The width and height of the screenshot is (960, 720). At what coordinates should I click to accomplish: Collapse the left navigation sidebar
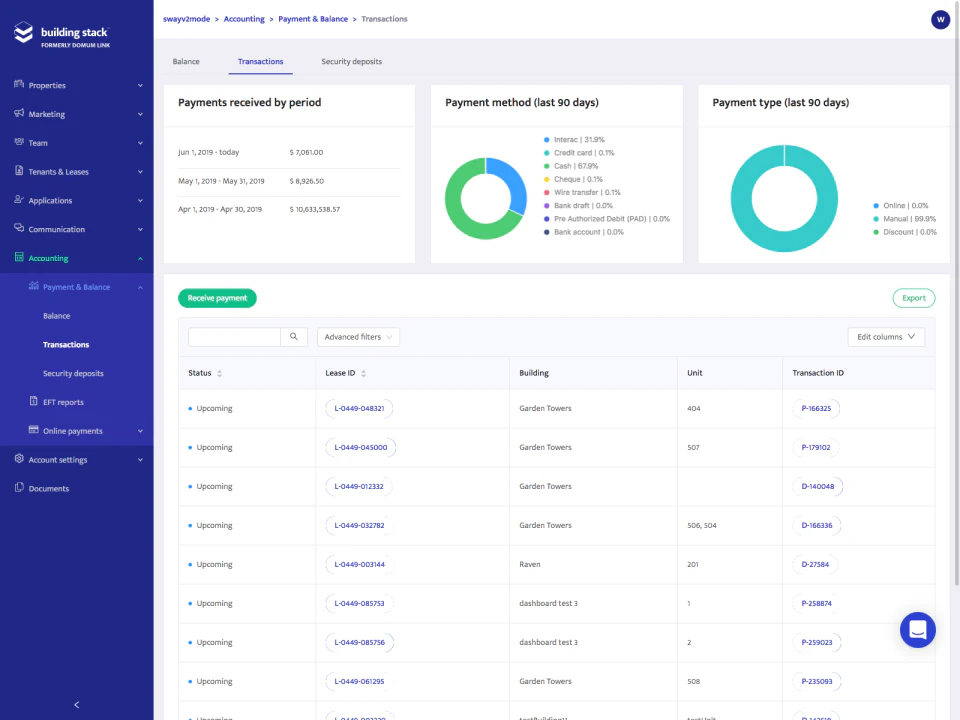click(76, 704)
